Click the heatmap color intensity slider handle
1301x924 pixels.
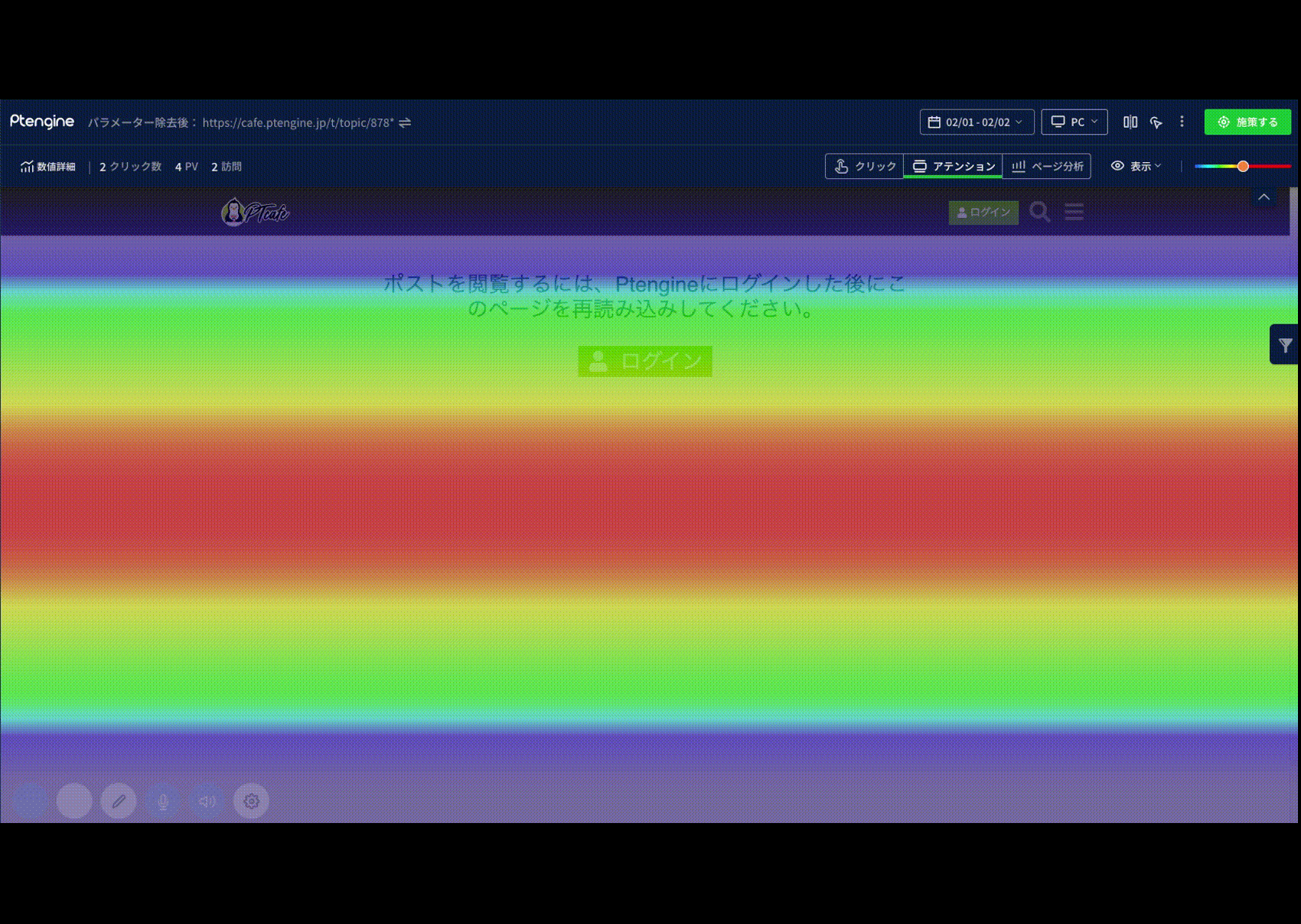coord(1243,166)
